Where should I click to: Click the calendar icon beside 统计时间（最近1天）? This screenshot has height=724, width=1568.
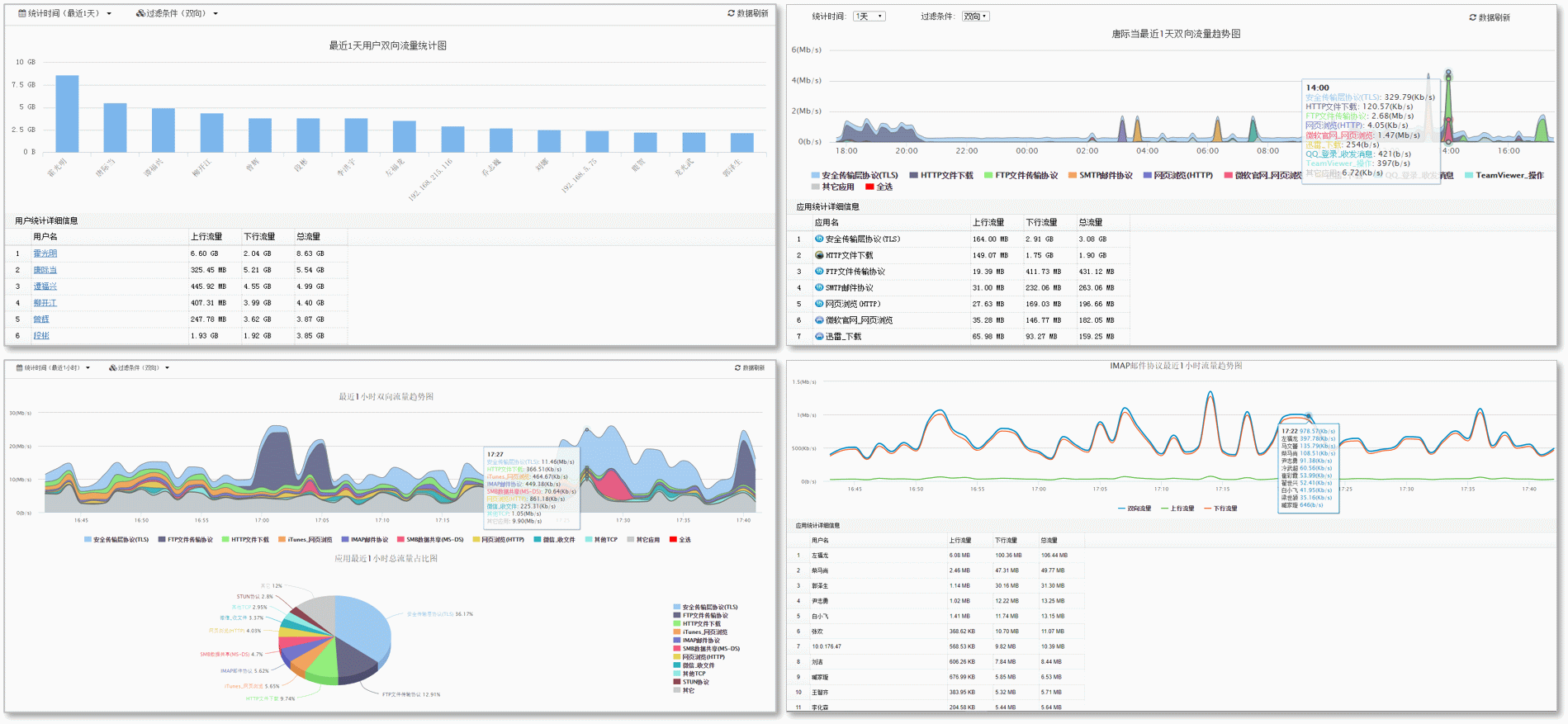22,13
